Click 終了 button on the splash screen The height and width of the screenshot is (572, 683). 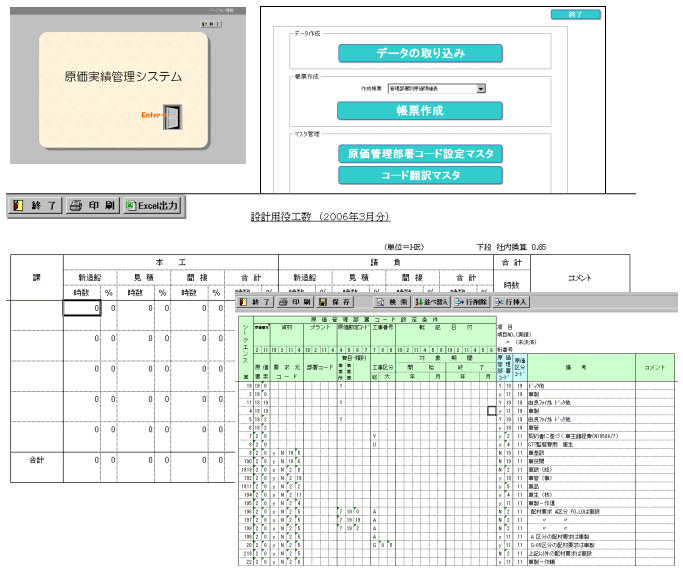click(x=211, y=24)
